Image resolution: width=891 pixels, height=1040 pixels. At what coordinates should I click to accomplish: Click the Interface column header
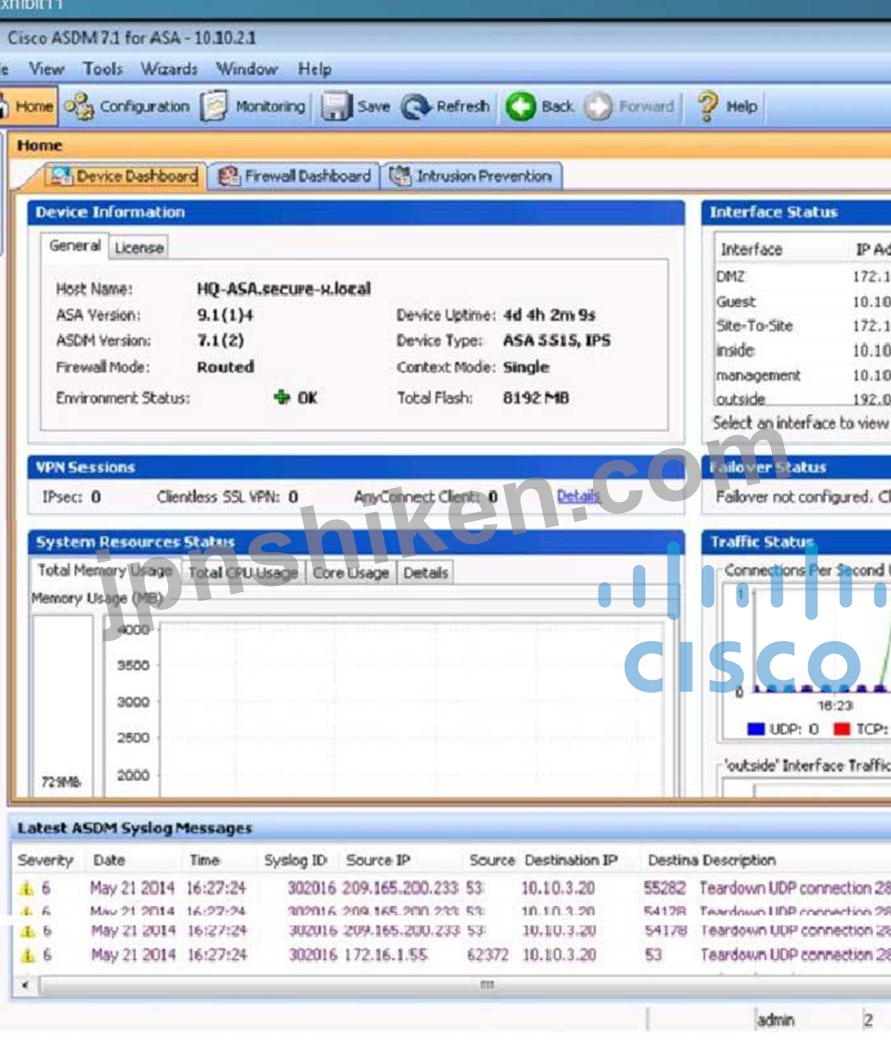(x=752, y=249)
